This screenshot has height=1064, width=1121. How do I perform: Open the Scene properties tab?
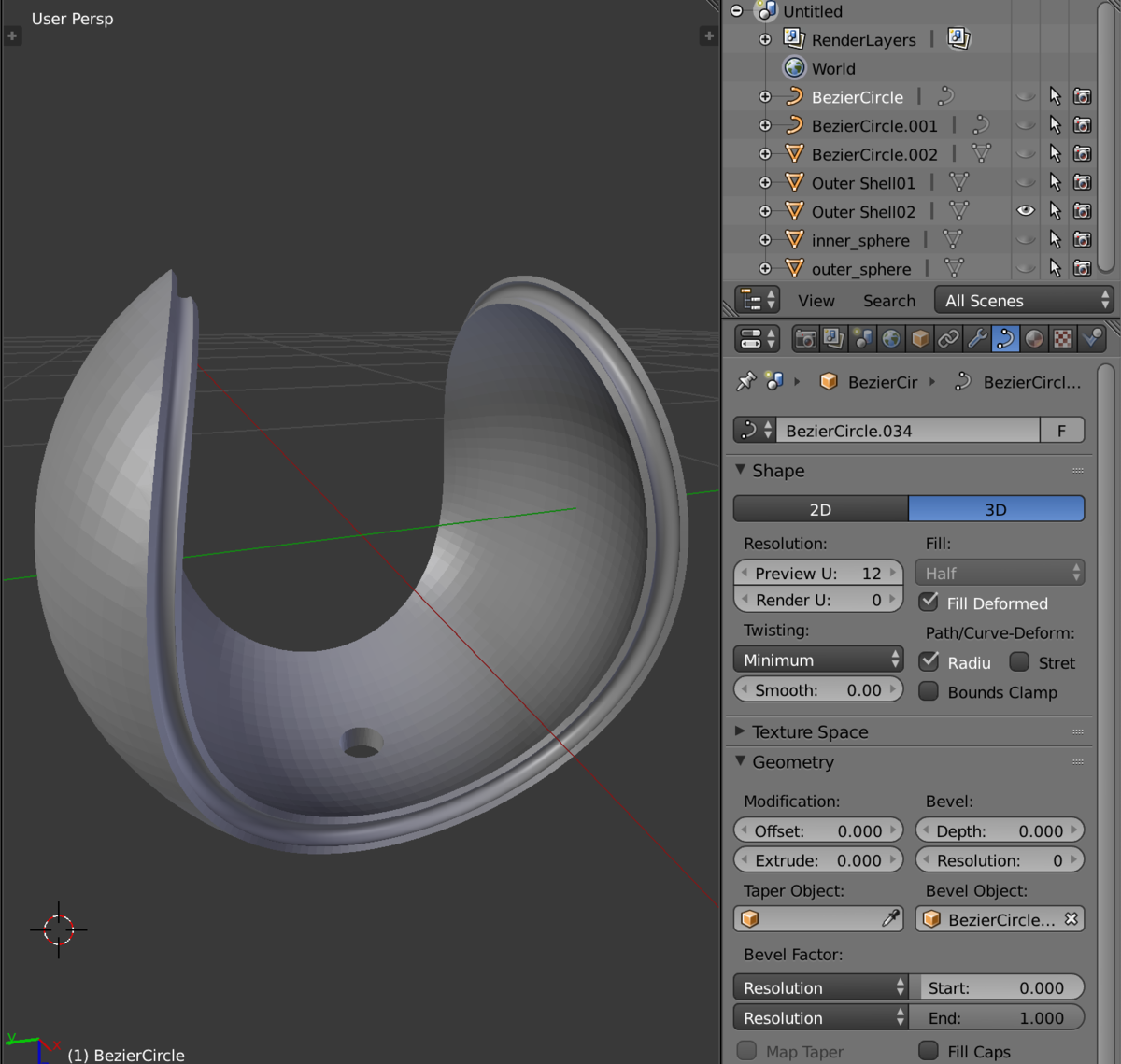click(862, 338)
